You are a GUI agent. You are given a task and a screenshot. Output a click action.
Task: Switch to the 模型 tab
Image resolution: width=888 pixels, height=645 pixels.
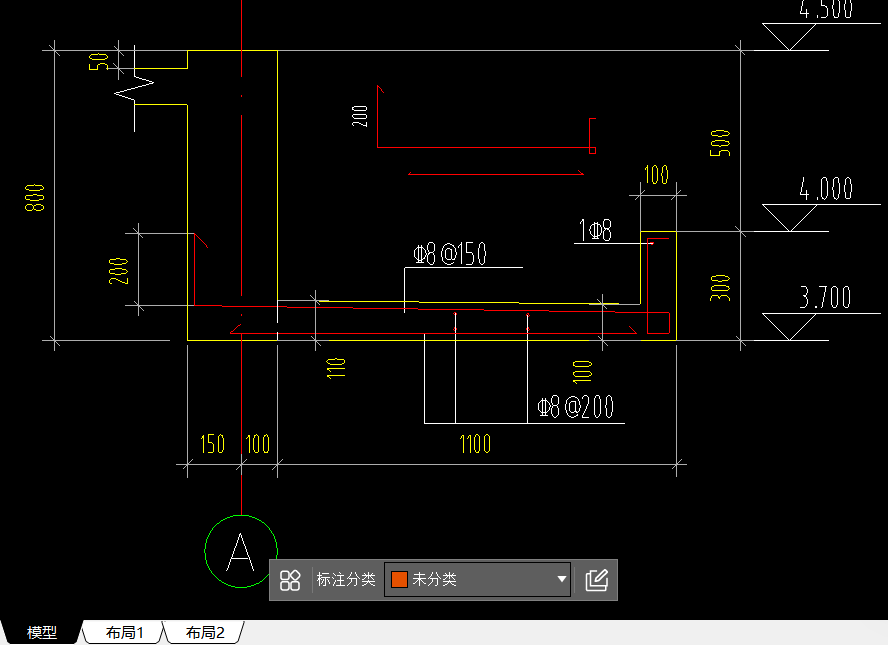[x=42, y=633]
